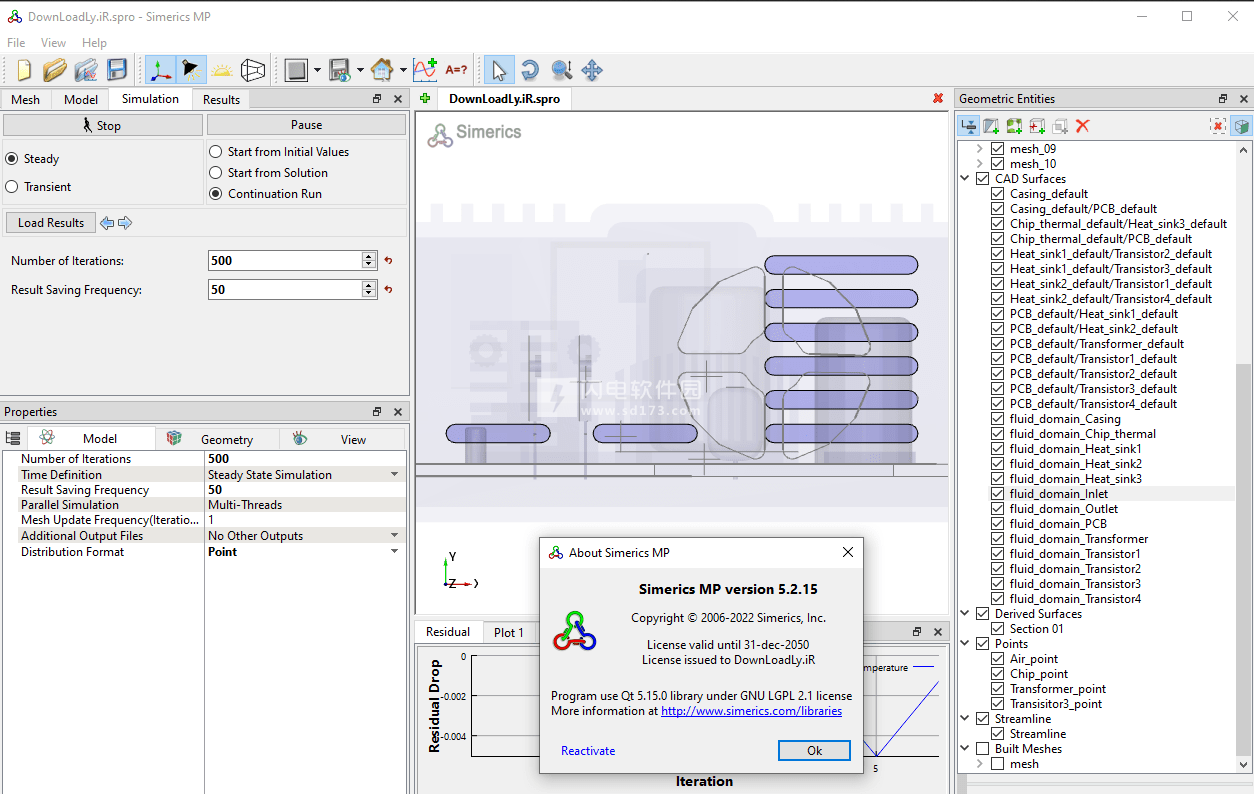The width and height of the screenshot is (1254, 794).
Task: Select the arrow pointer tool
Action: tap(499, 70)
